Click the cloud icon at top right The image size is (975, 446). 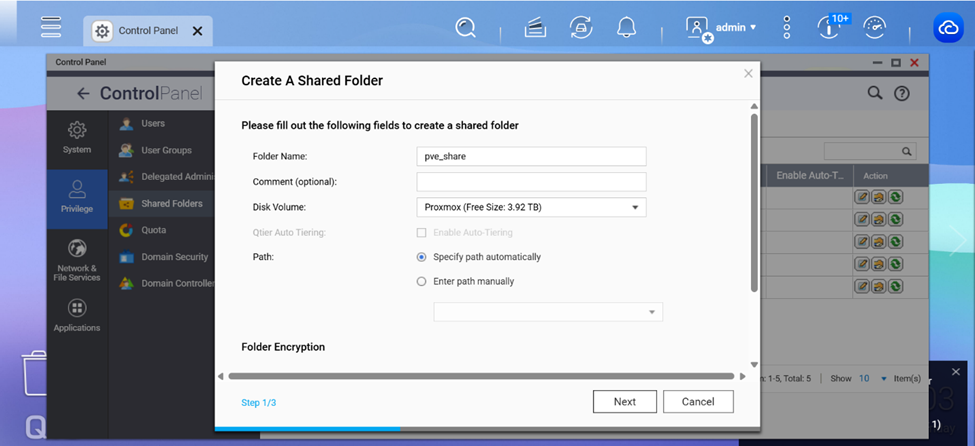(x=947, y=29)
